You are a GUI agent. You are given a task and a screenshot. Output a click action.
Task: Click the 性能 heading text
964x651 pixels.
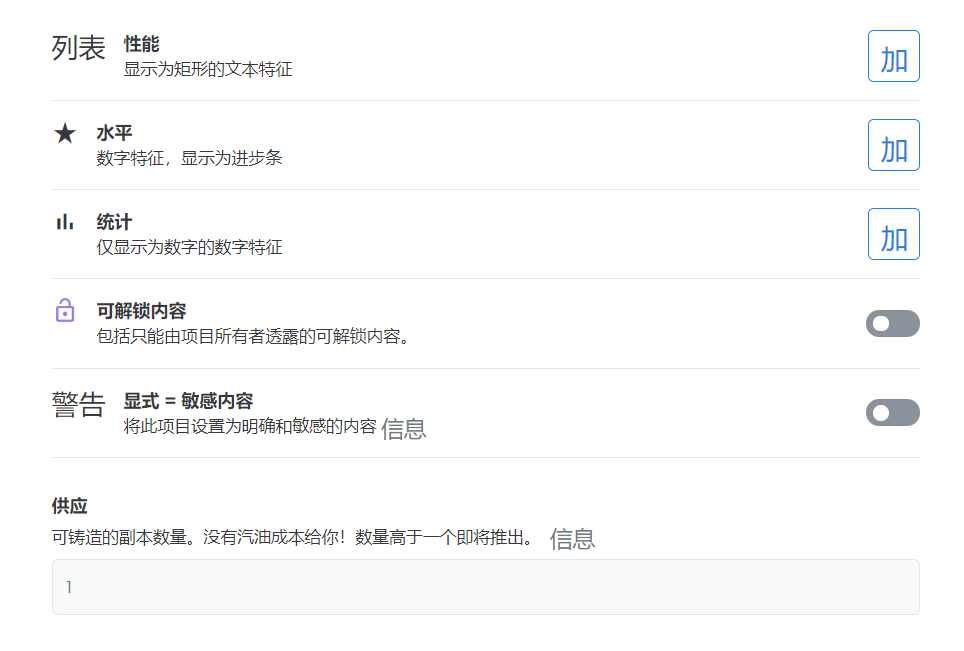141,44
